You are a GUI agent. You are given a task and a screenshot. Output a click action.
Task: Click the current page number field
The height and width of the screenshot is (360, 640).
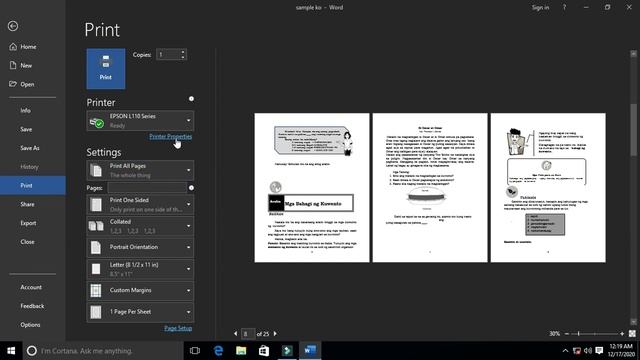248,334
